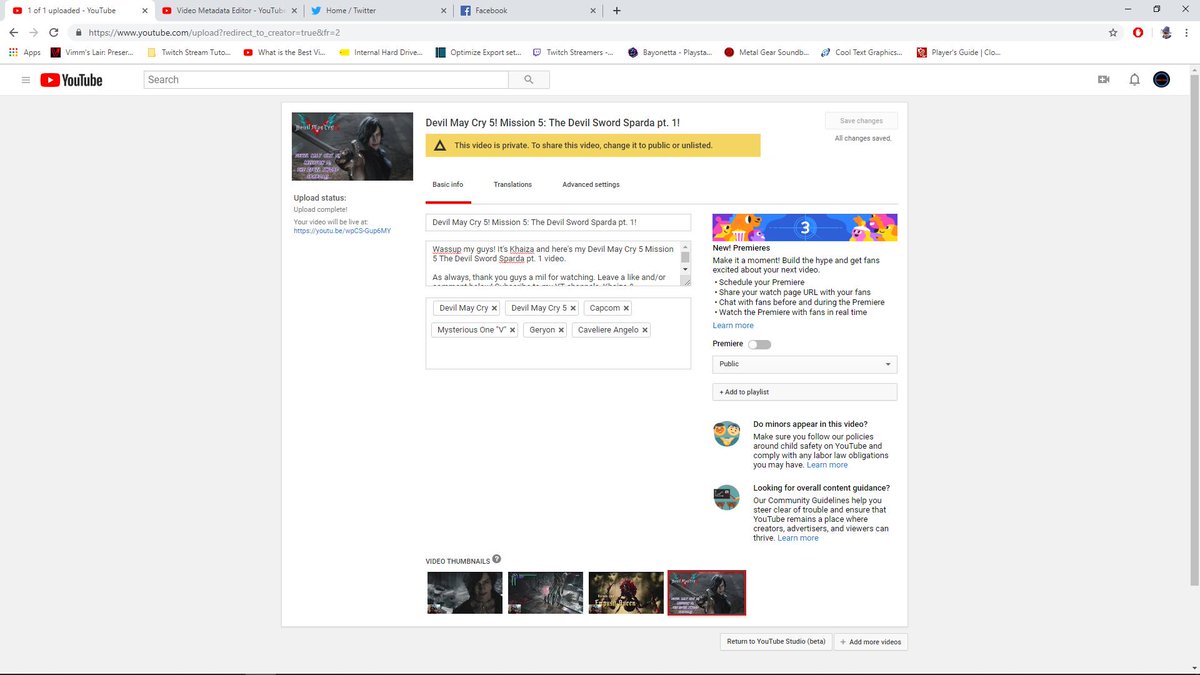The width and height of the screenshot is (1200, 675).
Task: Return to YouTube Studio (beta)
Action: pyautogui.click(x=776, y=642)
